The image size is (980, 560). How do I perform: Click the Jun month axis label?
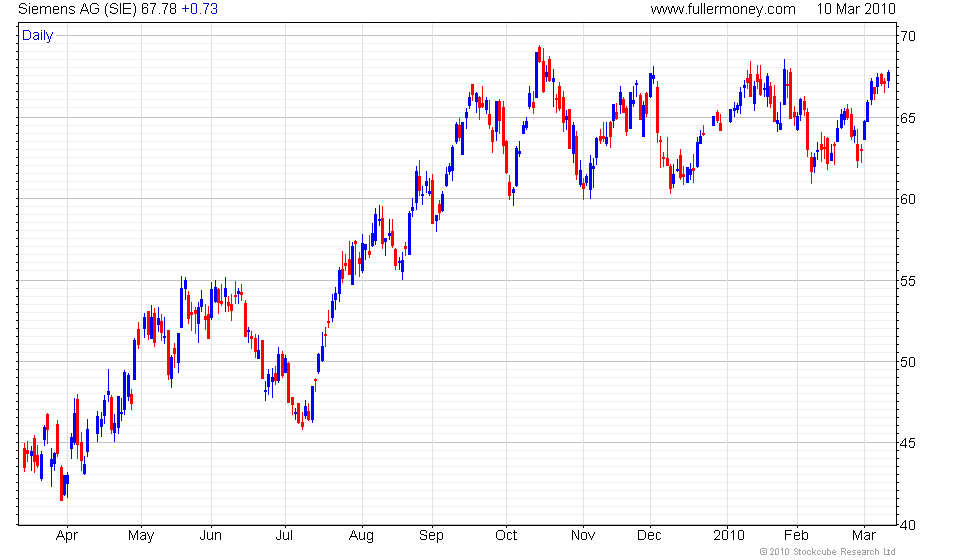click(x=211, y=536)
